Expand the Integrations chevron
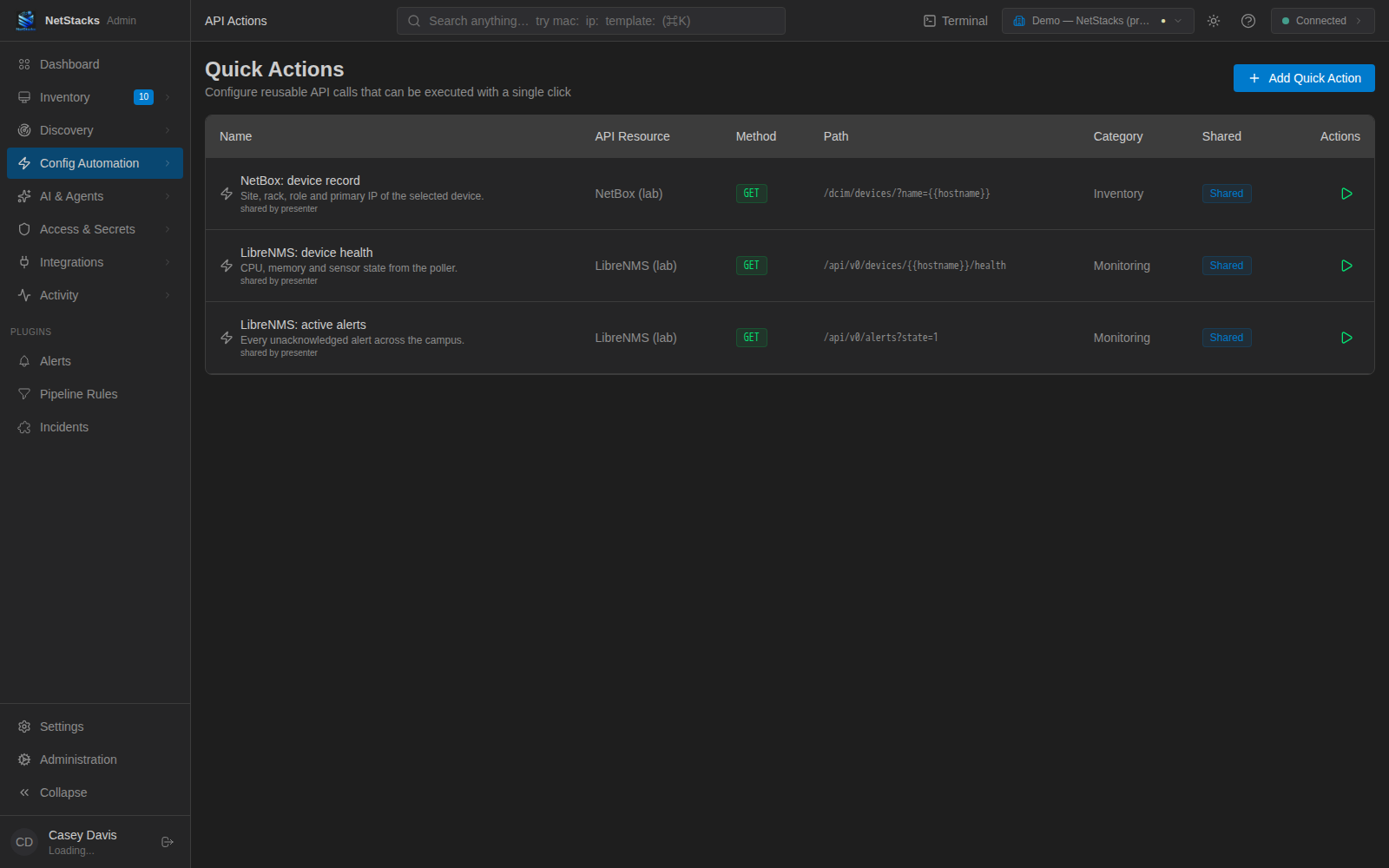Screen dimensions: 1389x868 tap(168, 262)
